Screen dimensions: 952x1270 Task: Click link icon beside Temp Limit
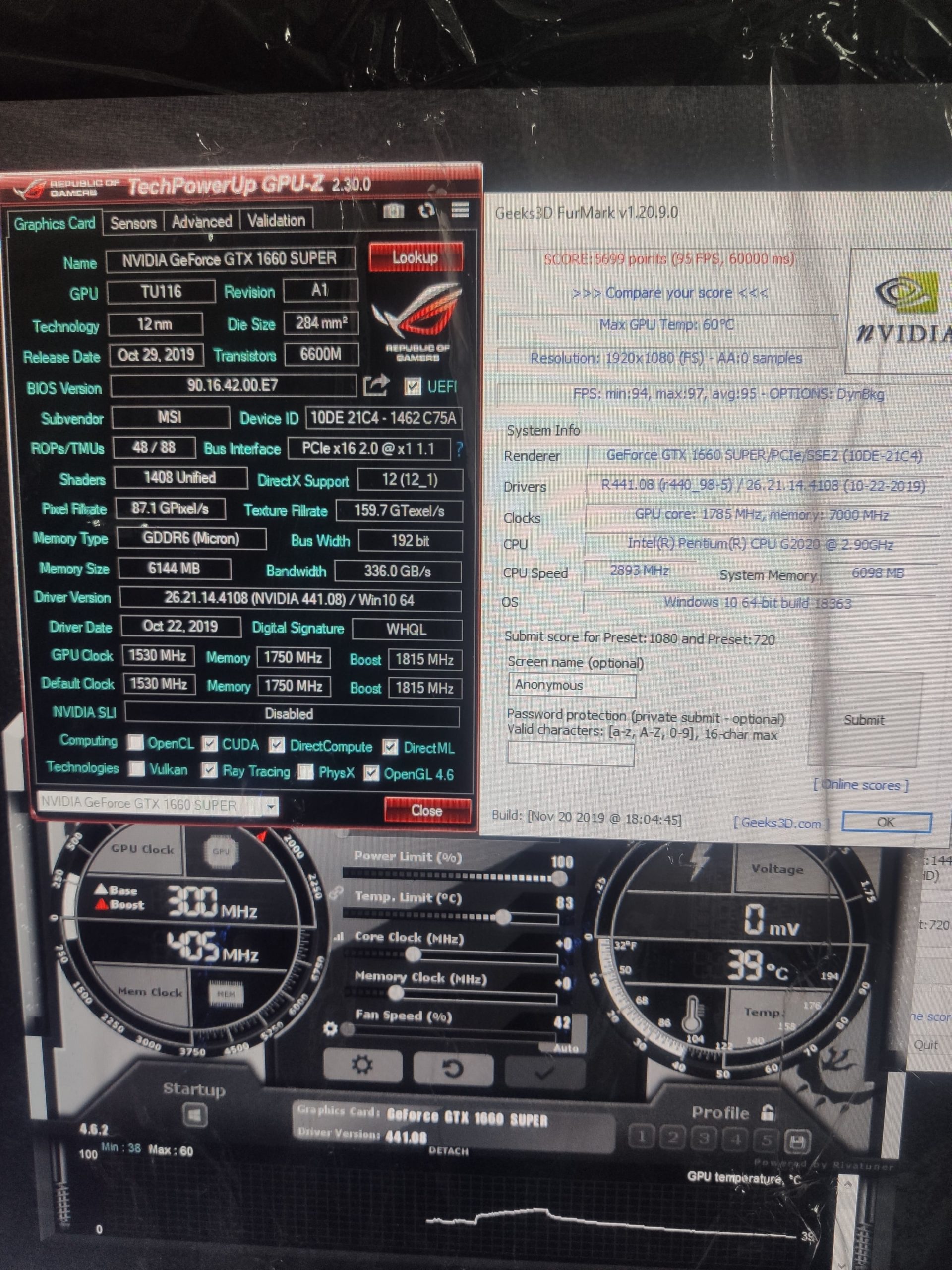point(336,893)
